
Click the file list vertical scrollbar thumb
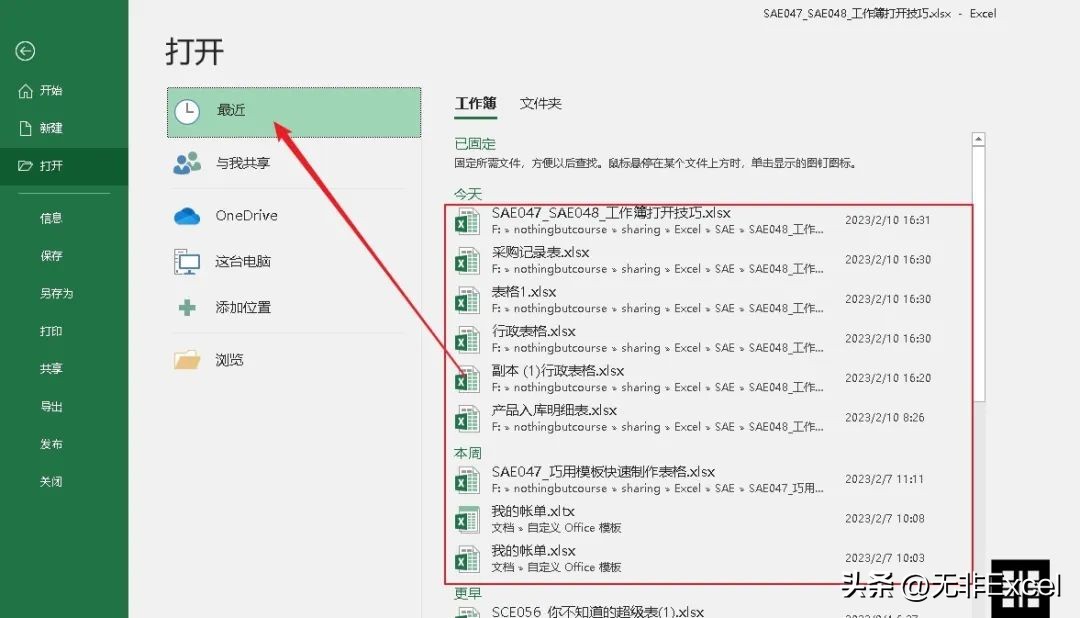[978, 274]
